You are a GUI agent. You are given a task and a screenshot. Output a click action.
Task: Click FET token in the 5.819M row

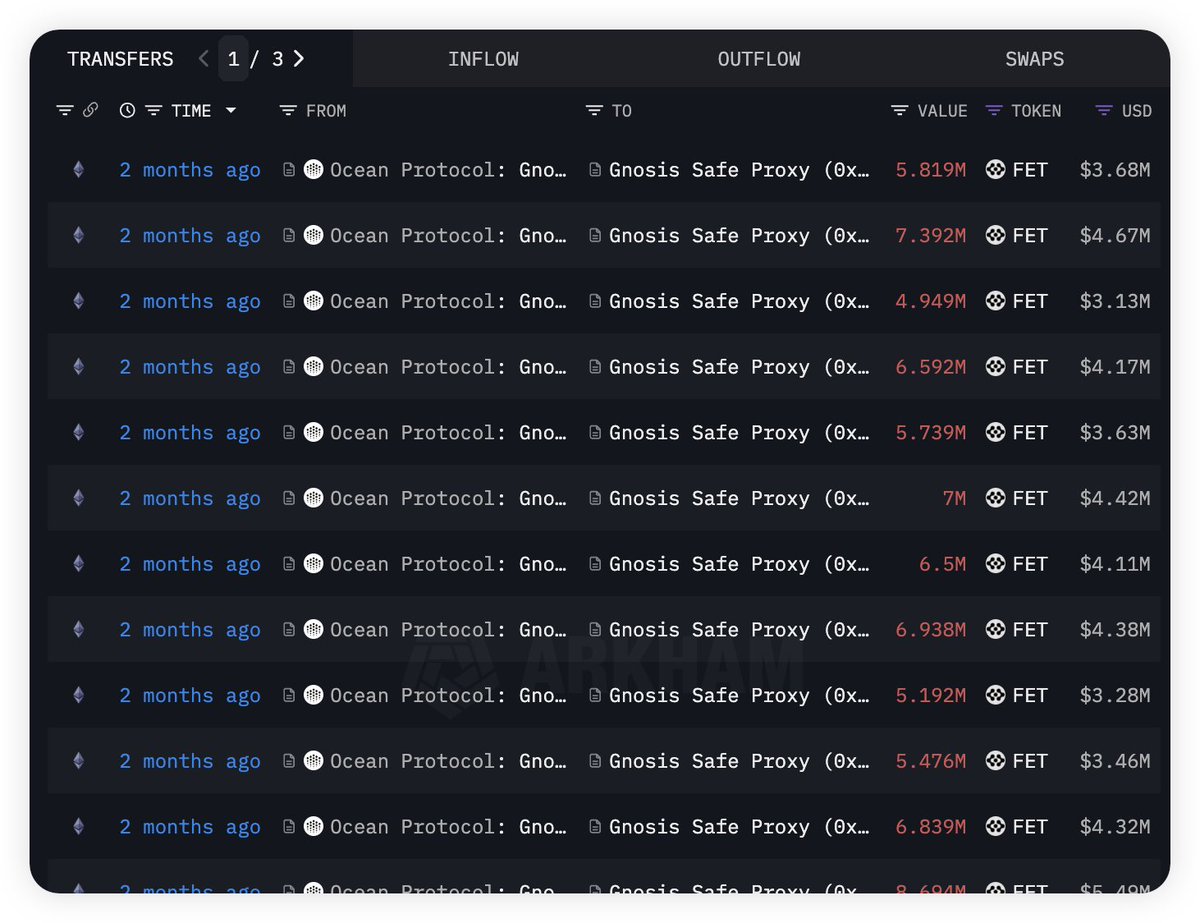pos(1016,170)
